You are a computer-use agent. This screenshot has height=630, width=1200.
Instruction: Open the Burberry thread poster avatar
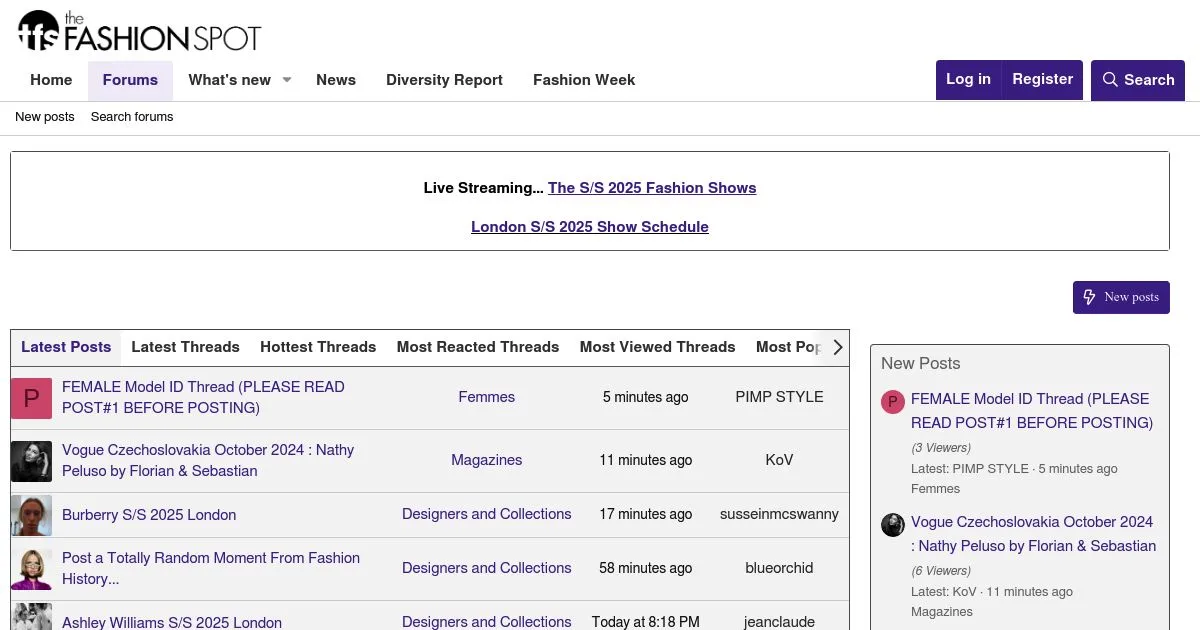click(31, 515)
